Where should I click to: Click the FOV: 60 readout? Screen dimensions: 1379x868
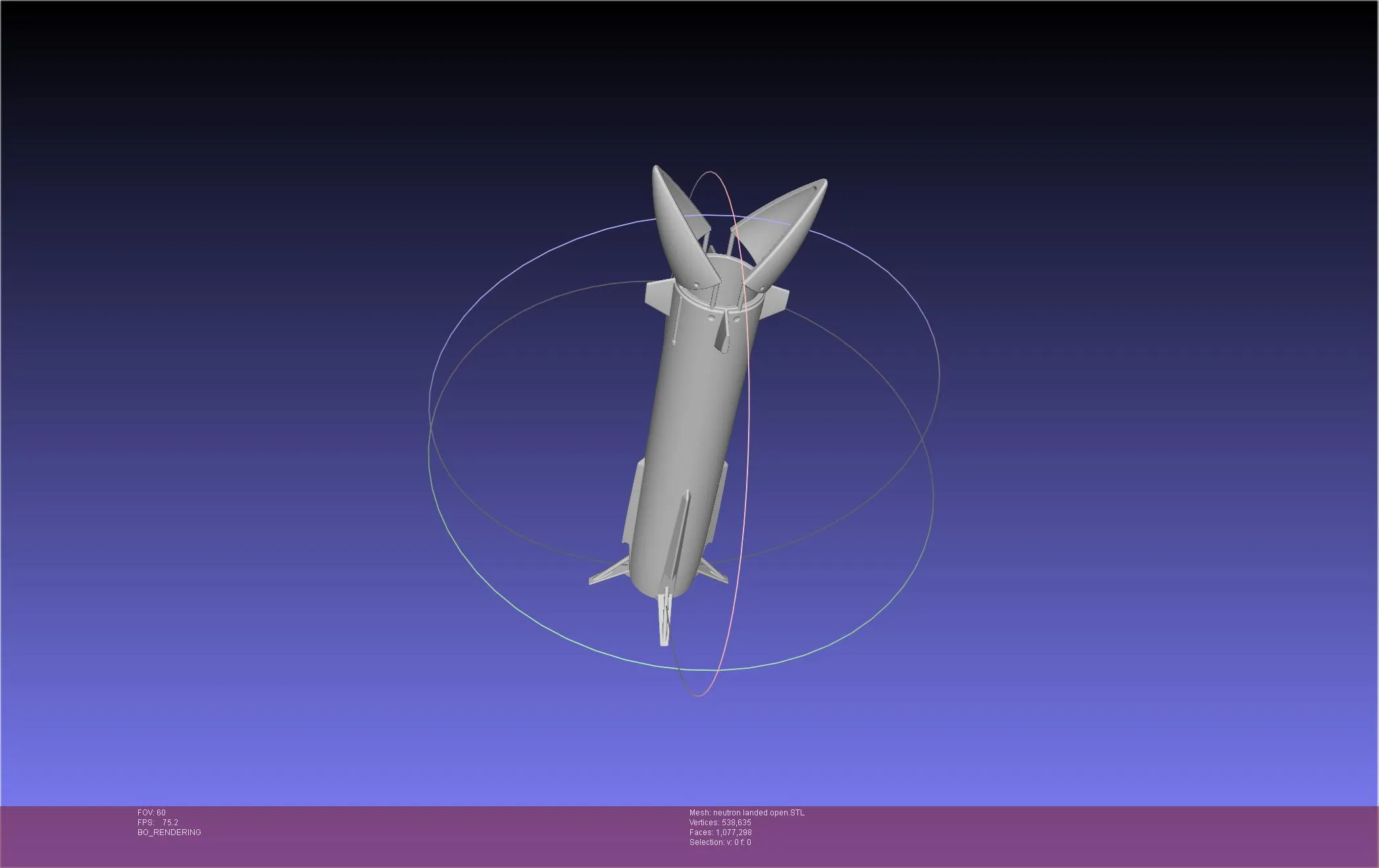(x=151, y=813)
